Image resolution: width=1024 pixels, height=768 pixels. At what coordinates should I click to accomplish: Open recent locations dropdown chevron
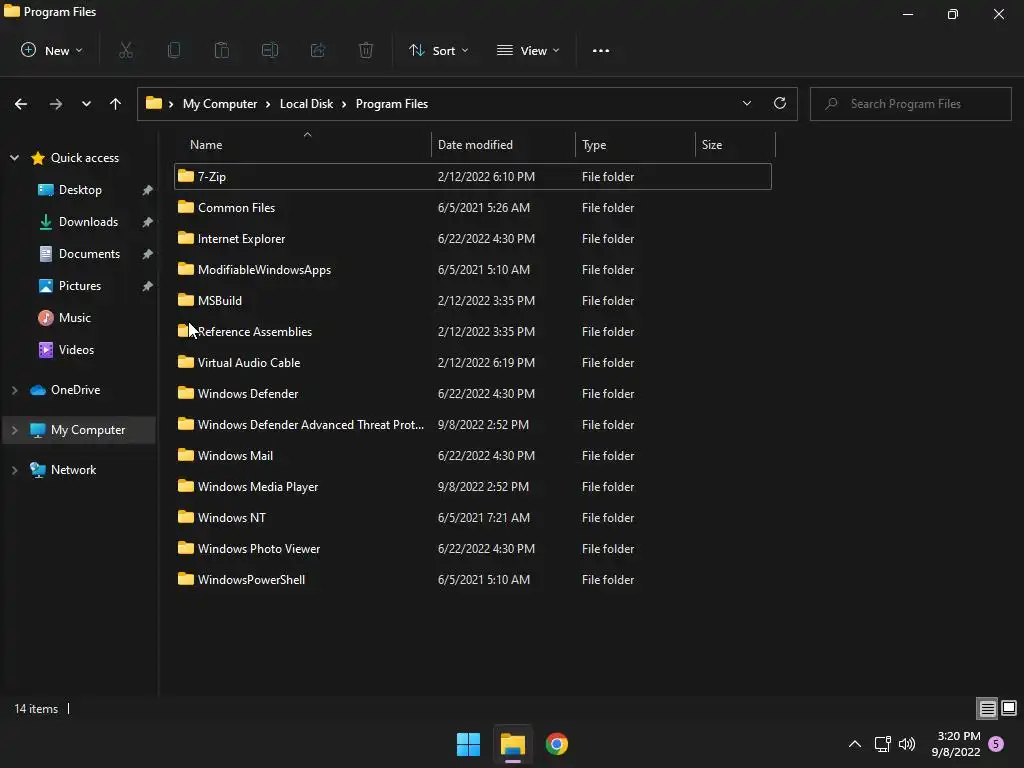[86, 104]
